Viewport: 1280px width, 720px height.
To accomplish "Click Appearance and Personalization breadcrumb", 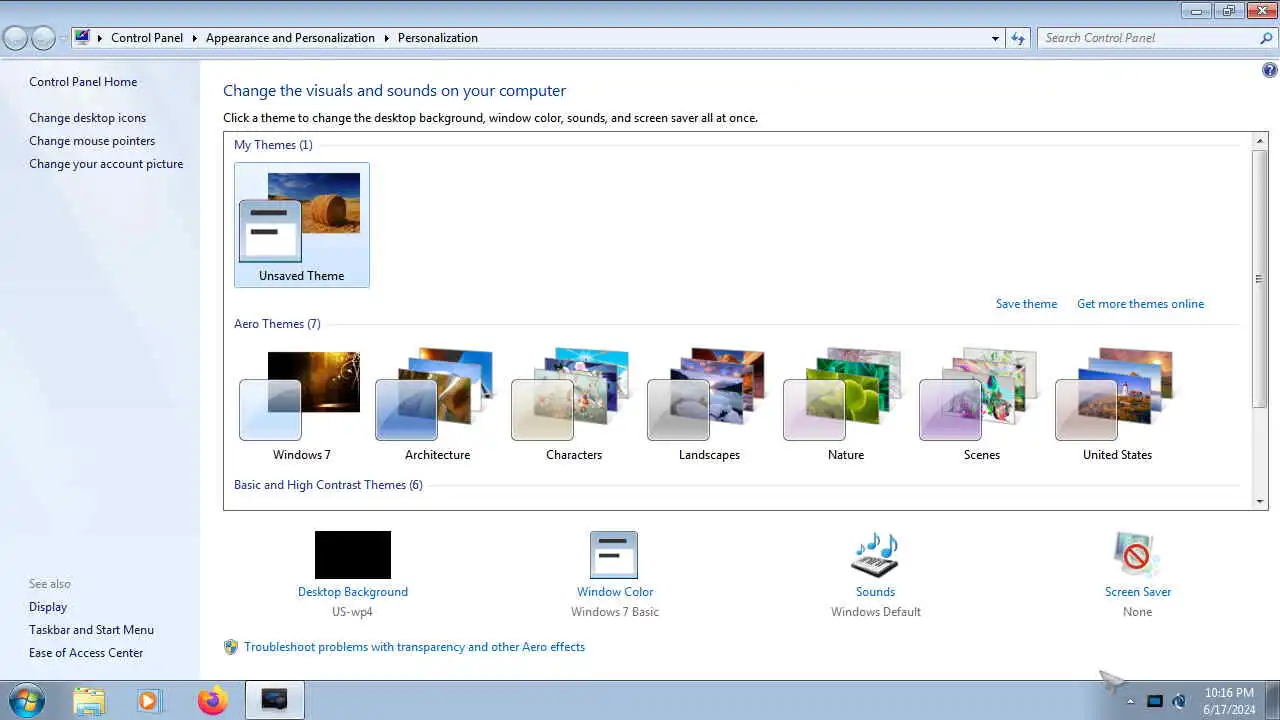I will click(x=290, y=38).
